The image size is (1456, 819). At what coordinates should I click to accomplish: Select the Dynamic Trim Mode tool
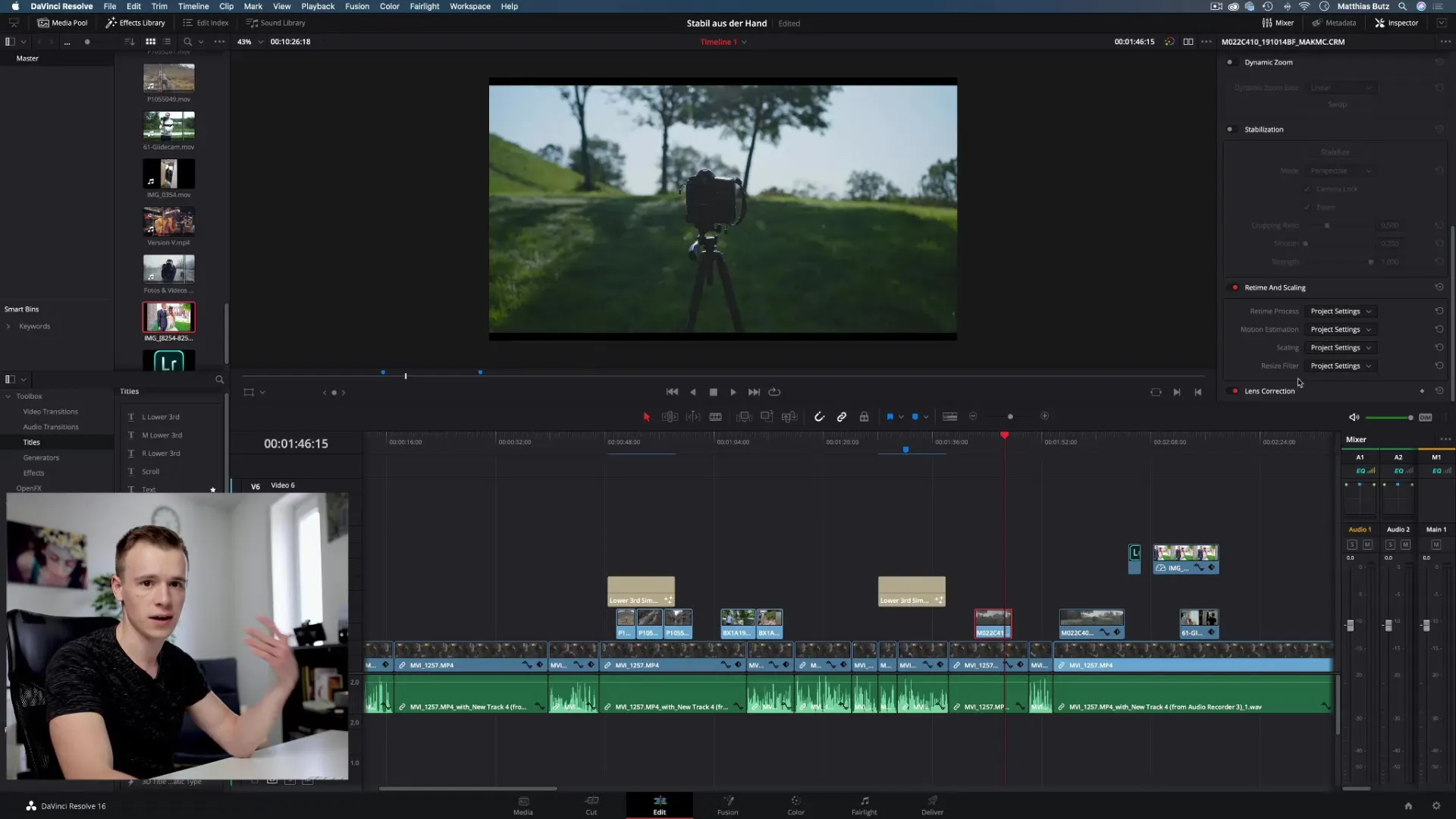(x=693, y=416)
